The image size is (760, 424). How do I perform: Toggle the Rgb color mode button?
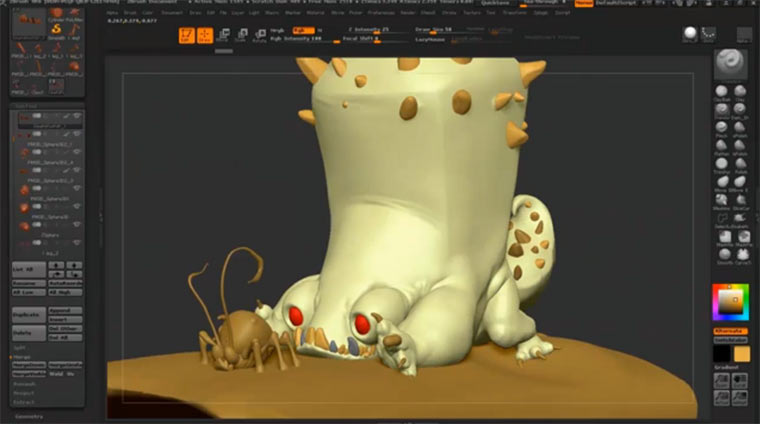(x=303, y=30)
